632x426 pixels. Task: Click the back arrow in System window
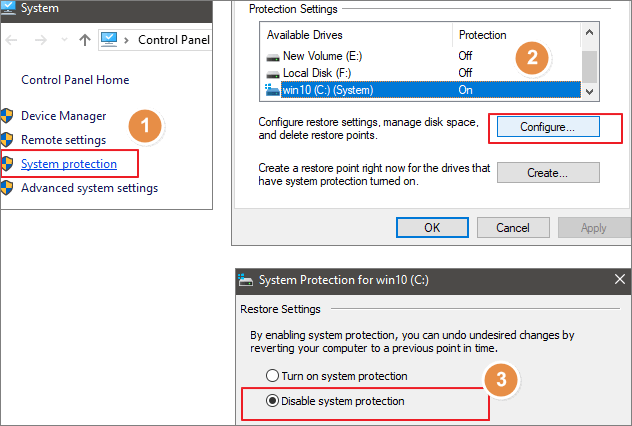(11, 40)
